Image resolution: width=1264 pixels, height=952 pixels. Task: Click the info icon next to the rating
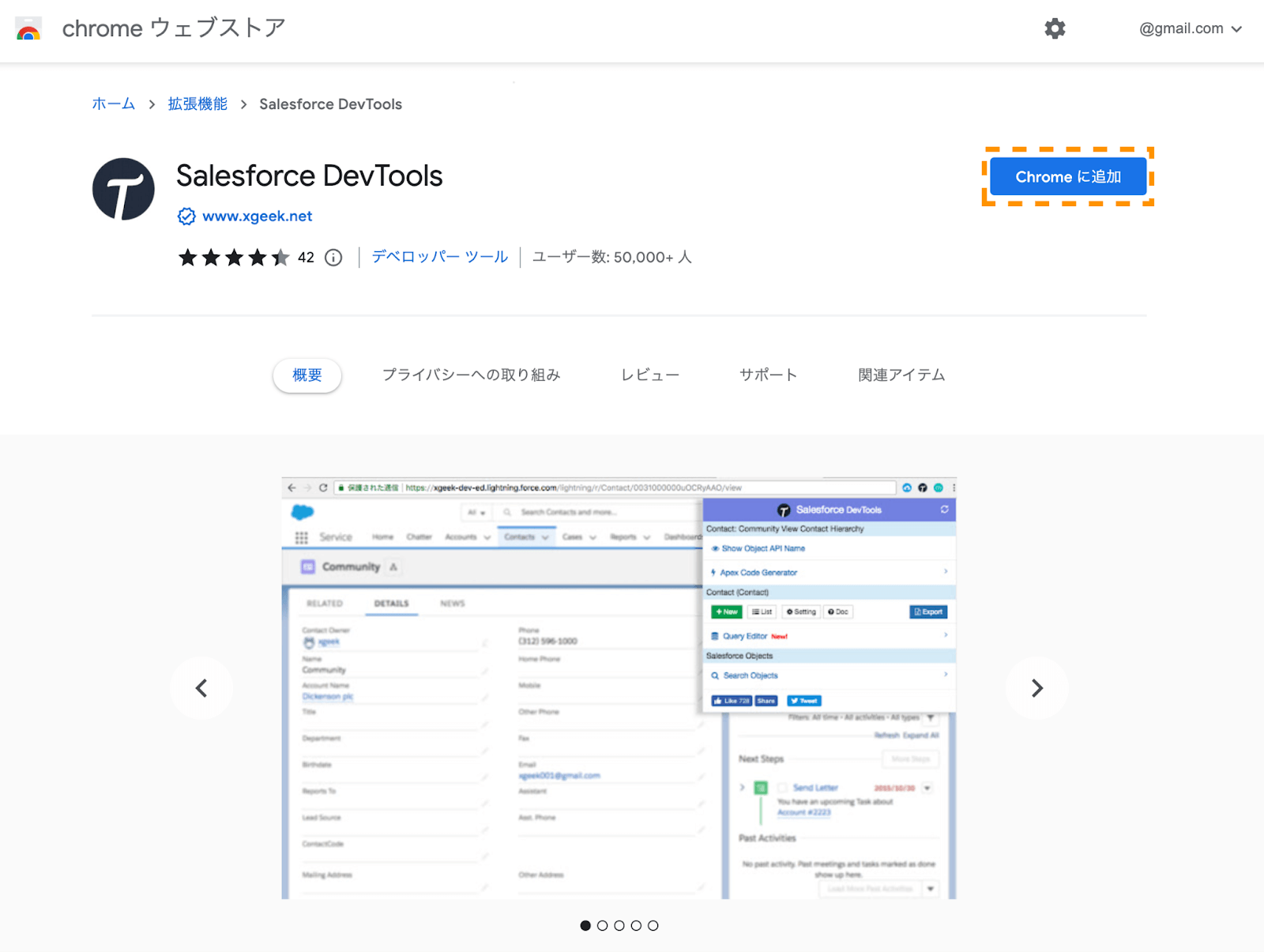(x=333, y=258)
